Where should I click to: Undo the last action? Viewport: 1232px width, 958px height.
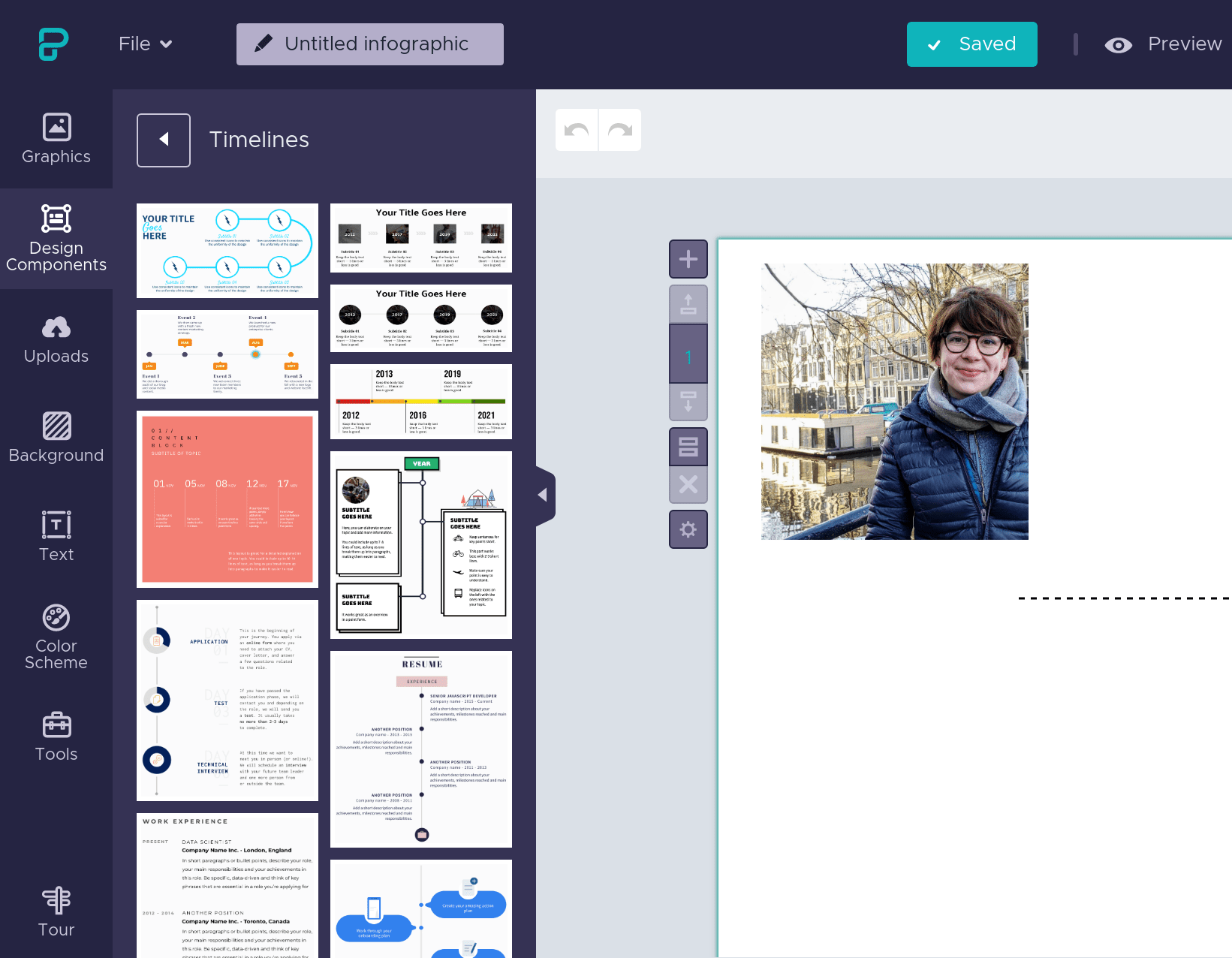click(577, 130)
